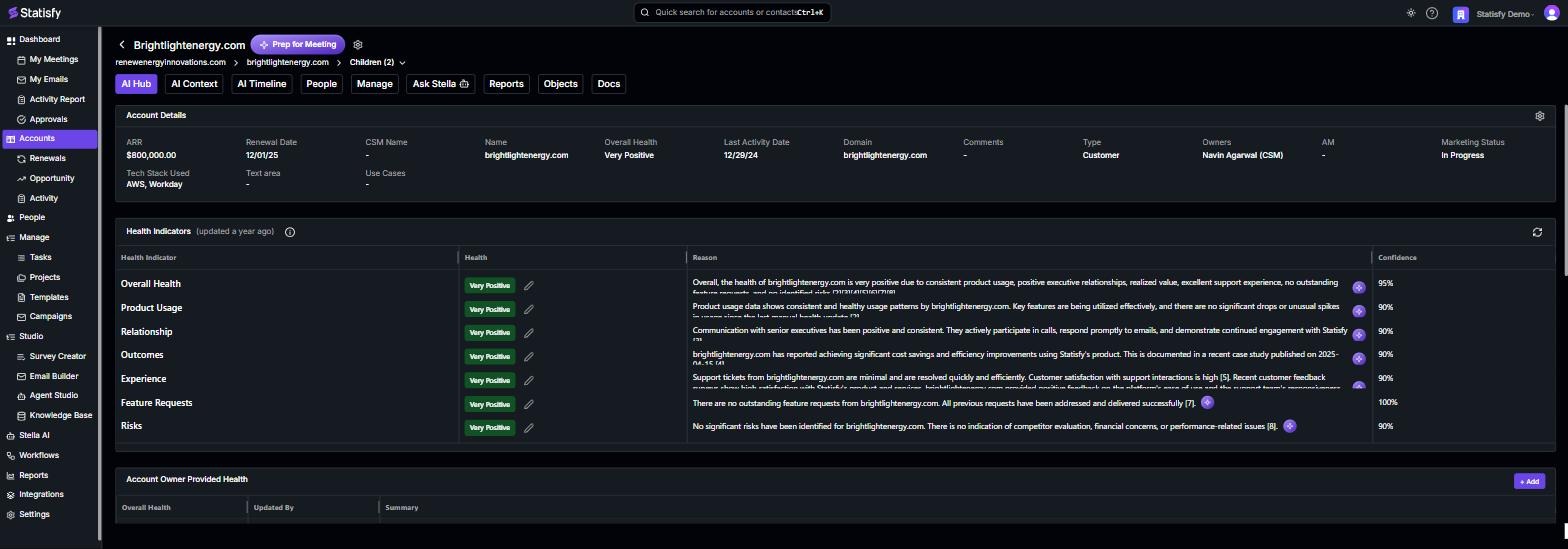Open Workflows in the sidebar
Screen dimensions: 1568x549
[39, 456]
